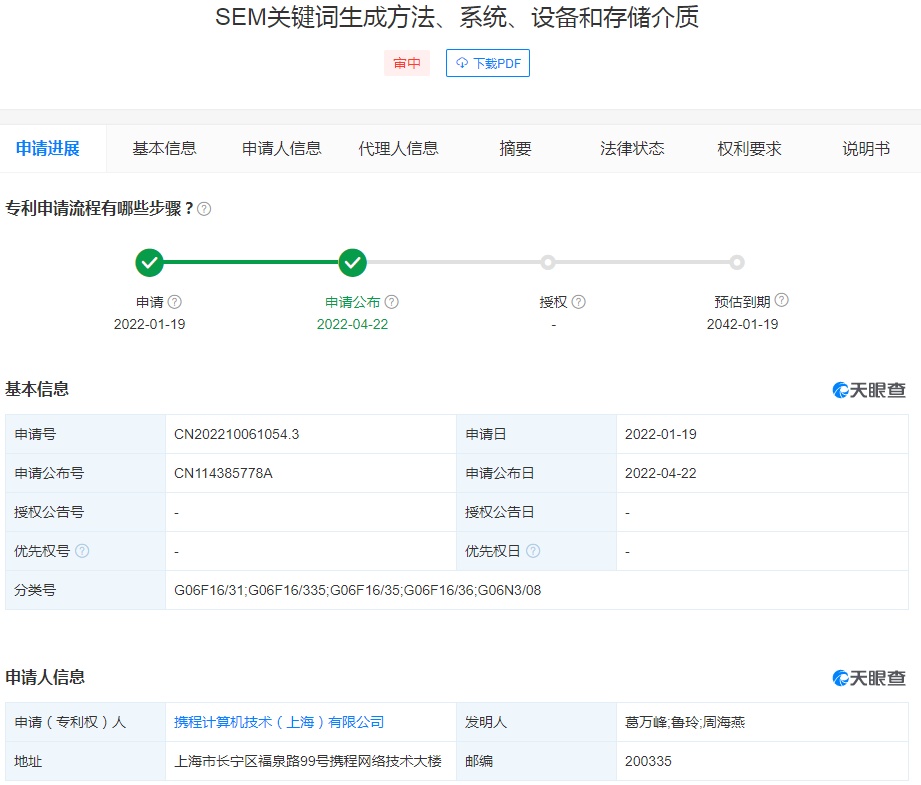Click the 预估到期 step label
921x785 pixels.
(x=742, y=302)
